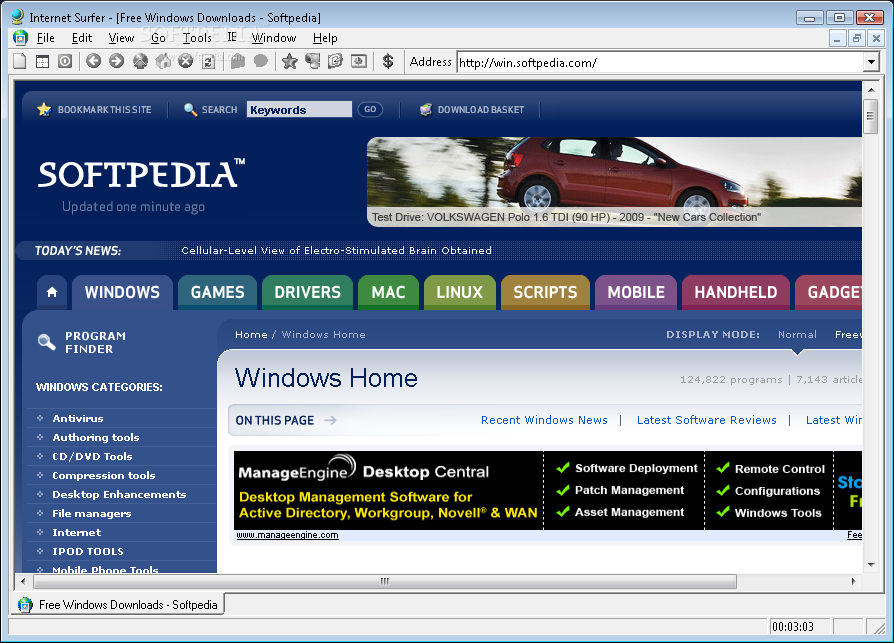Click the Program Finder magnifier icon
Image resolution: width=894 pixels, height=643 pixels.
46,342
